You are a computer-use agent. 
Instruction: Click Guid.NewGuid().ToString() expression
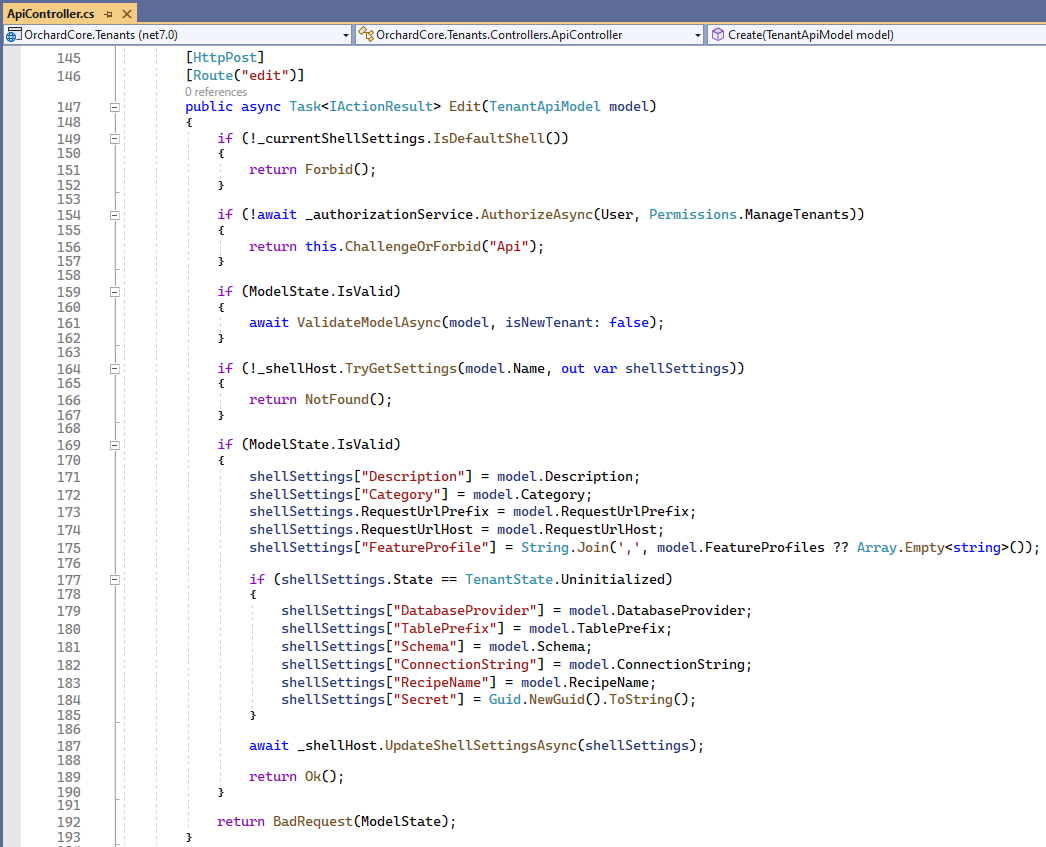[x=588, y=700]
